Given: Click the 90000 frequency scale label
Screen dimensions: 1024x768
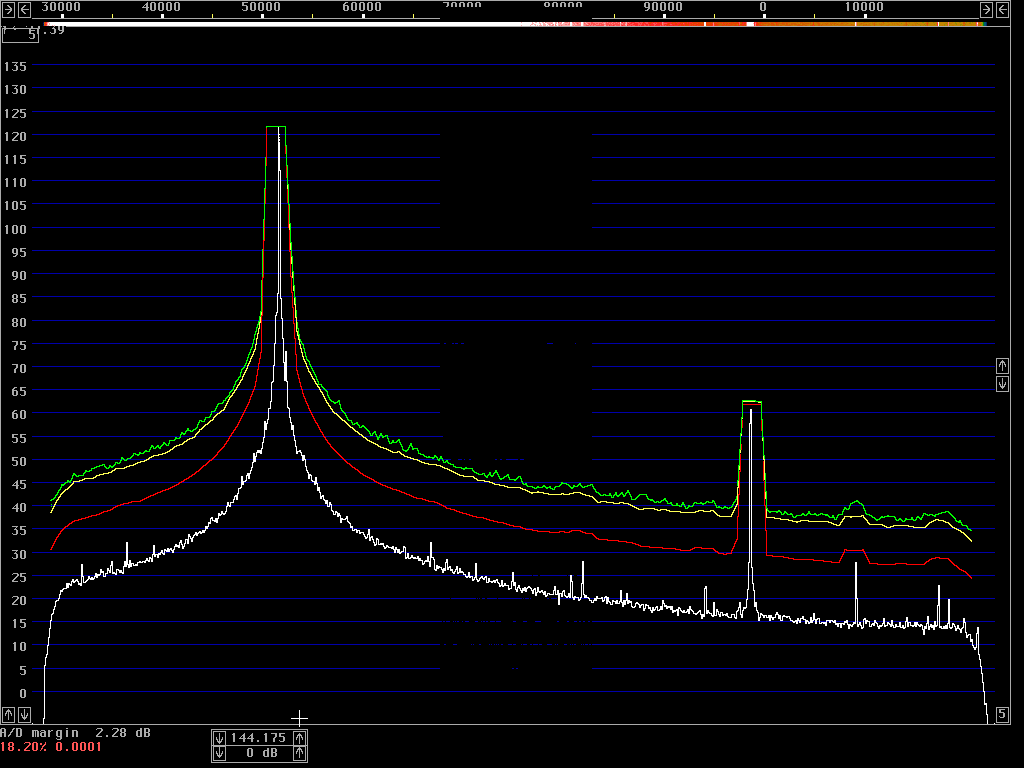Looking at the screenshot, I should pos(663,7).
